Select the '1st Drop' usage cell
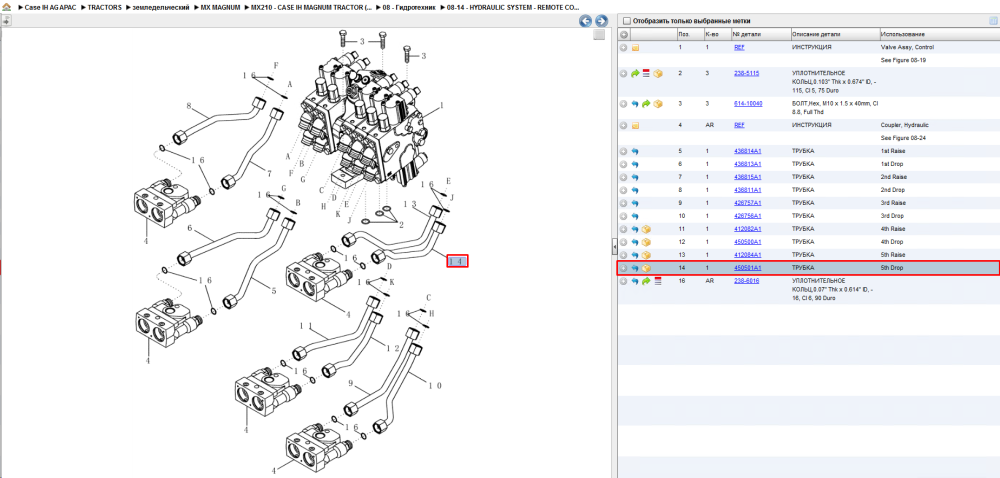 (x=892, y=164)
